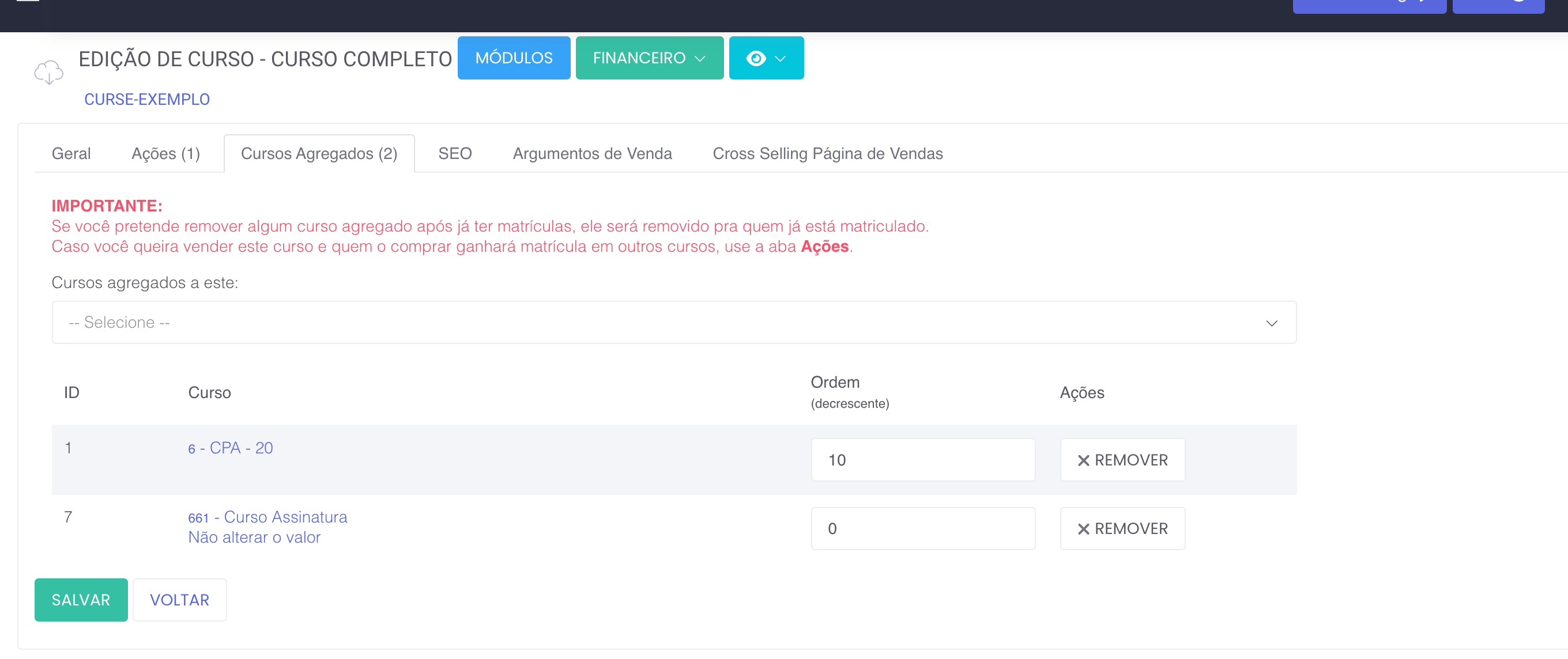
Task: Open the 661 - Curso Assinatura link
Action: click(x=267, y=517)
